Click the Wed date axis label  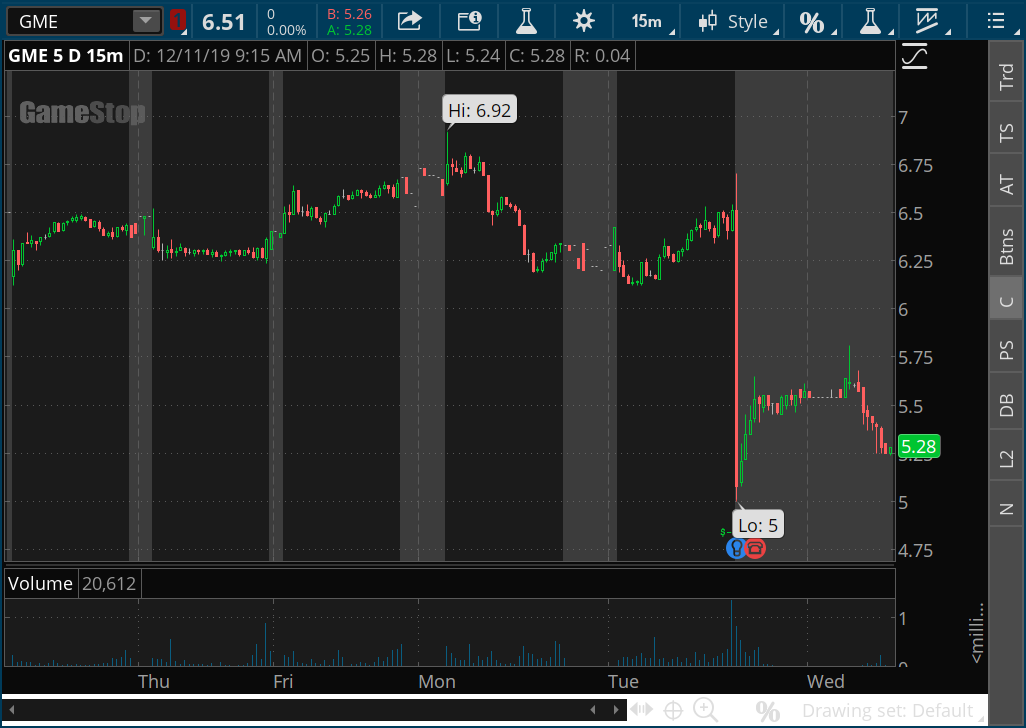[826, 682]
